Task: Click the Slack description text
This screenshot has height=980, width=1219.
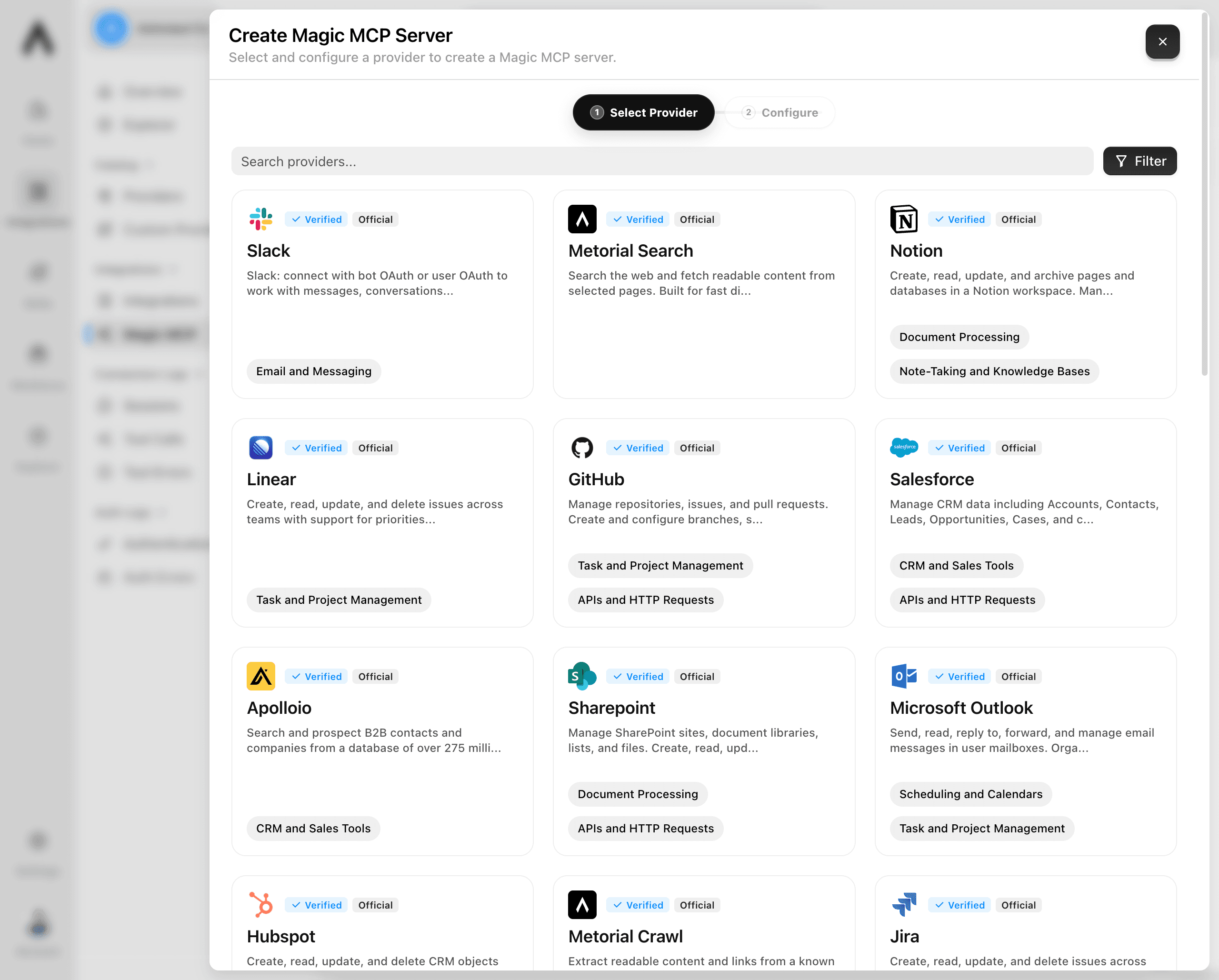Action: point(377,283)
